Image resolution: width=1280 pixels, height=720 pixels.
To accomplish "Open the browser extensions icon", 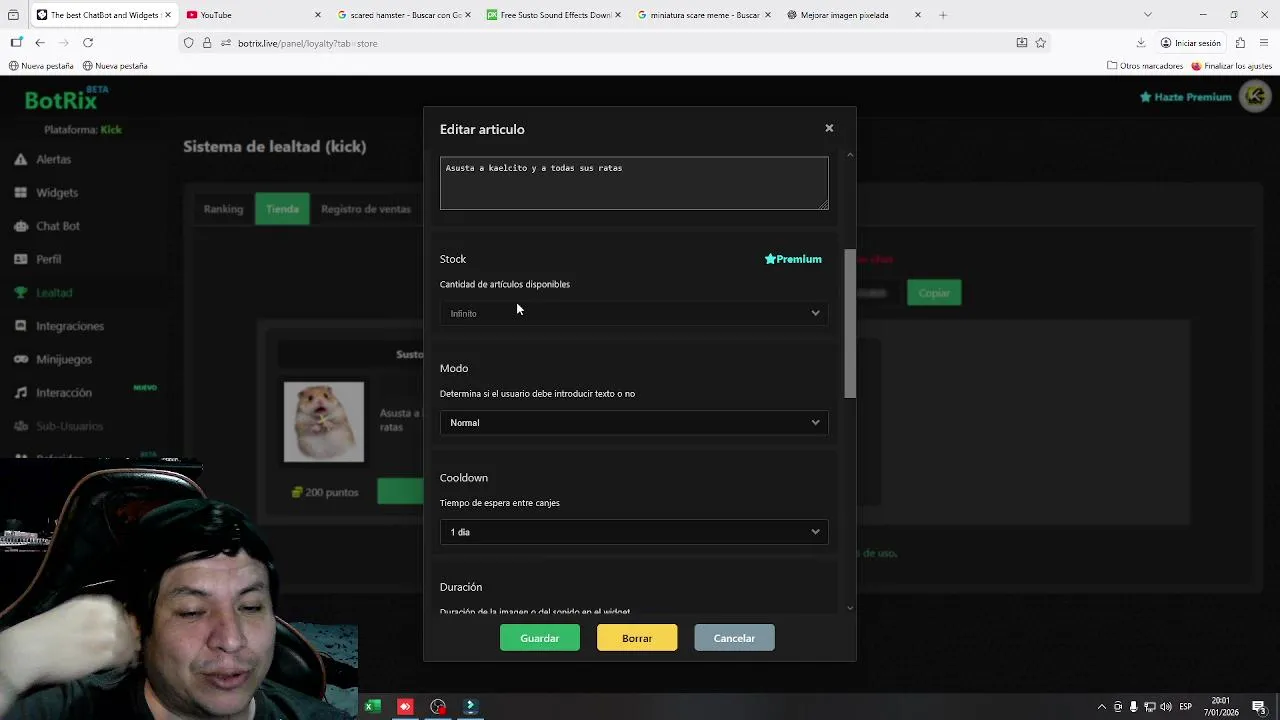I will [1240, 43].
